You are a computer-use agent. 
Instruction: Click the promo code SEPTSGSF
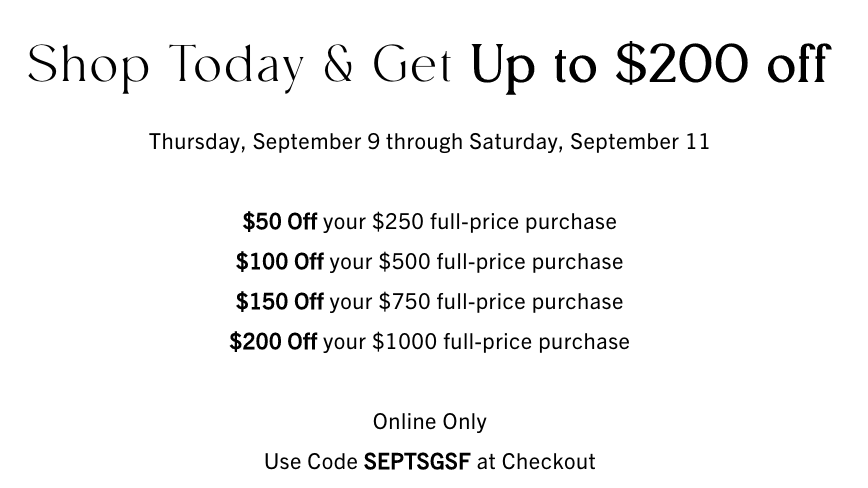pyautogui.click(x=417, y=462)
